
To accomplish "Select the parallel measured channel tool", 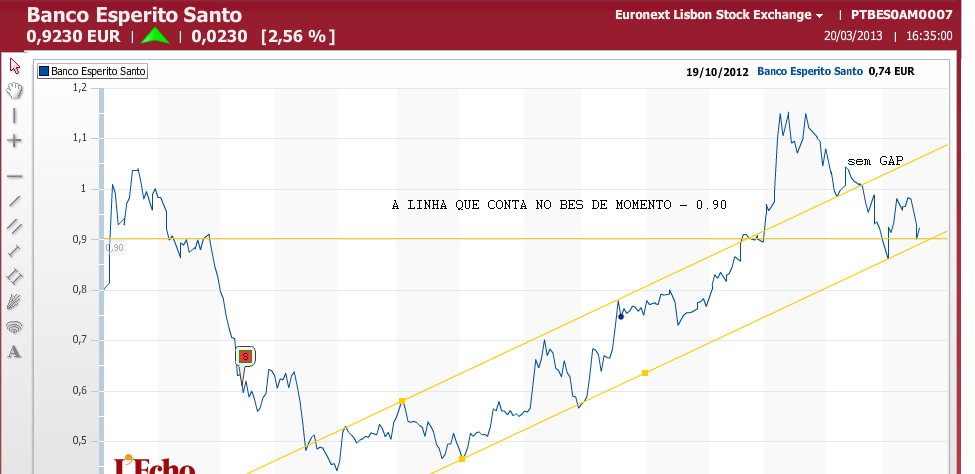I will (x=14, y=276).
